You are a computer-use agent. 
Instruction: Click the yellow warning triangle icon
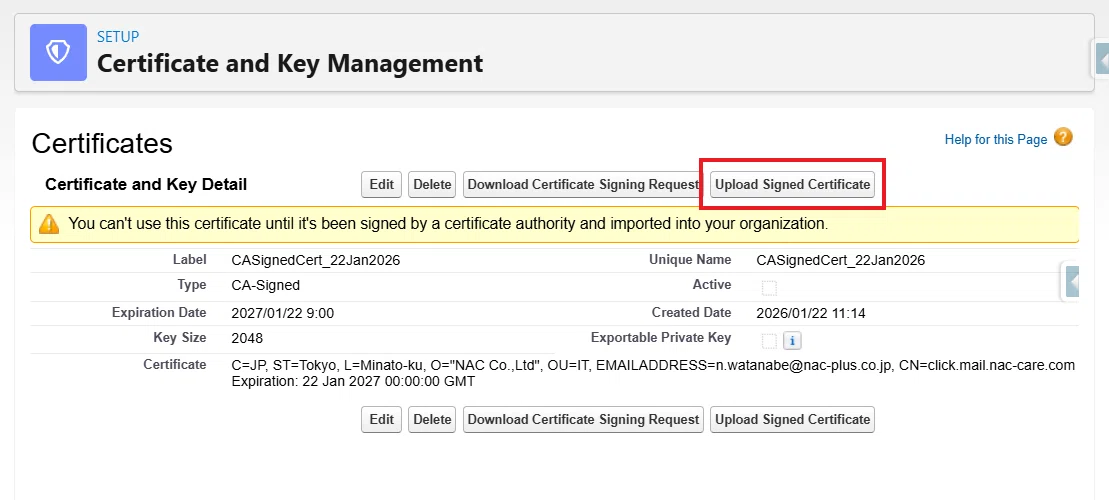click(x=49, y=224)
